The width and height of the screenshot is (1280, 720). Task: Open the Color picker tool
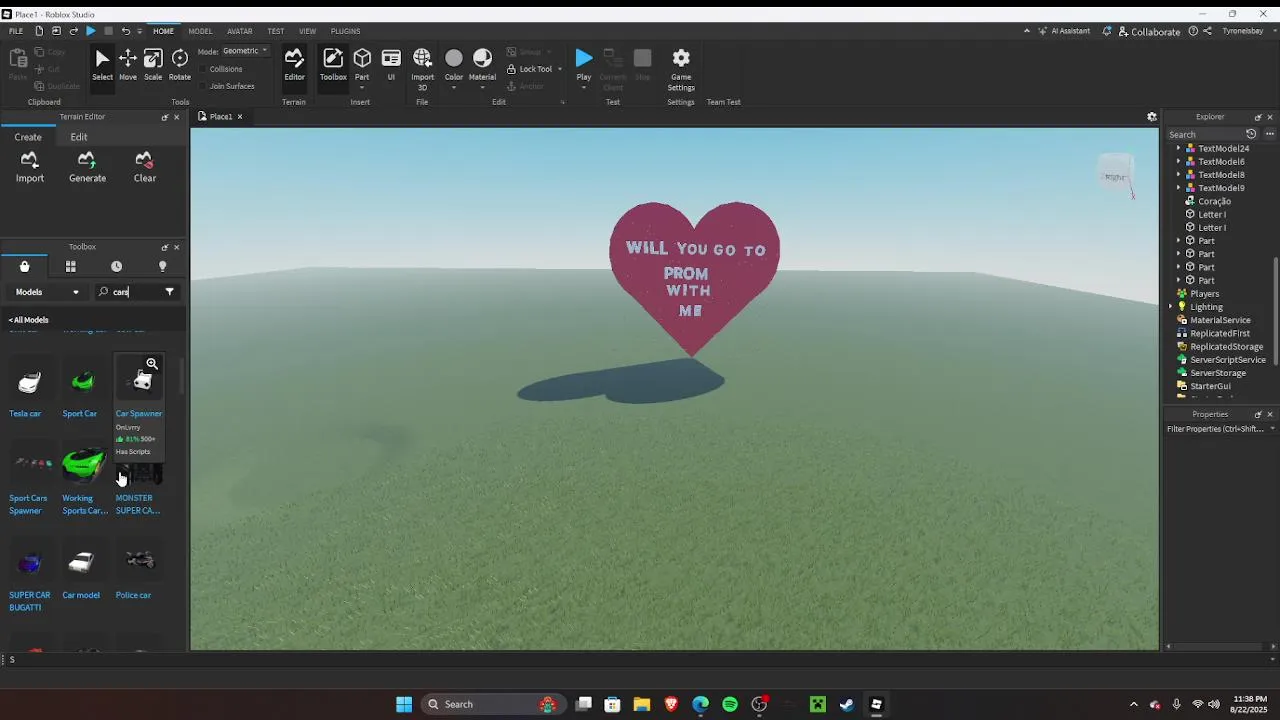454,65
